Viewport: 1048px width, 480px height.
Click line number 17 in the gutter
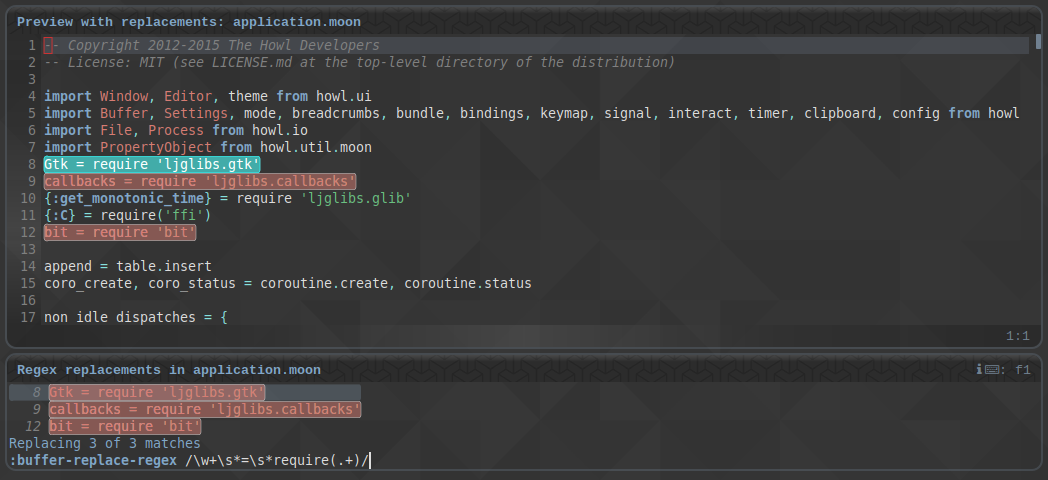27,317
